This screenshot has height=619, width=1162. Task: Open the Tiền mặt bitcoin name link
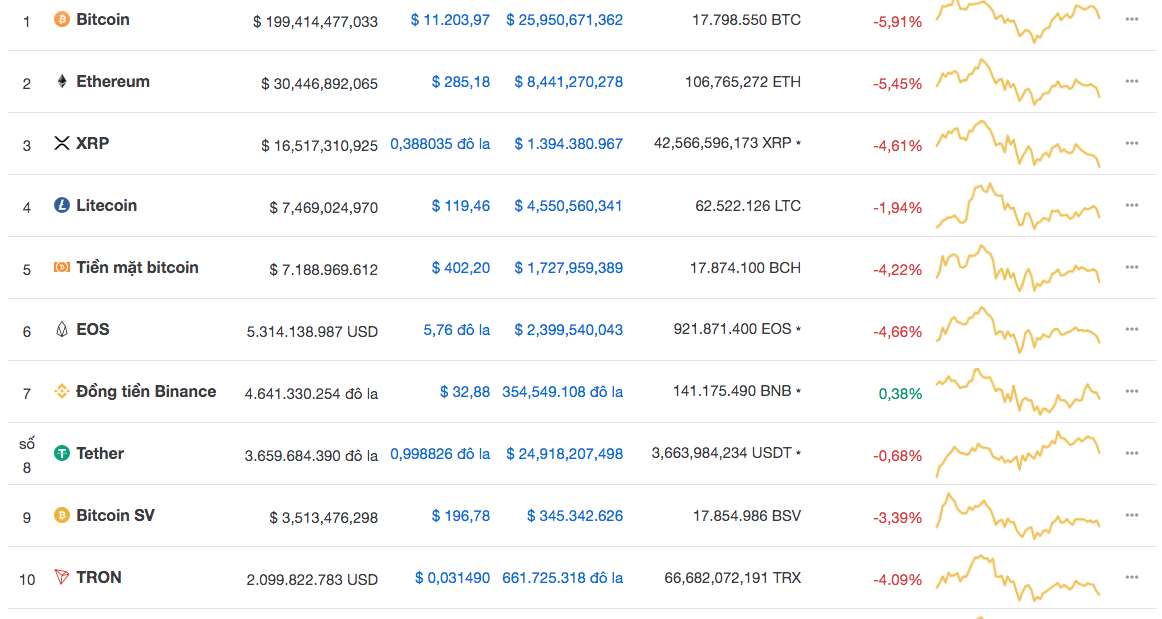coord(137,268)
